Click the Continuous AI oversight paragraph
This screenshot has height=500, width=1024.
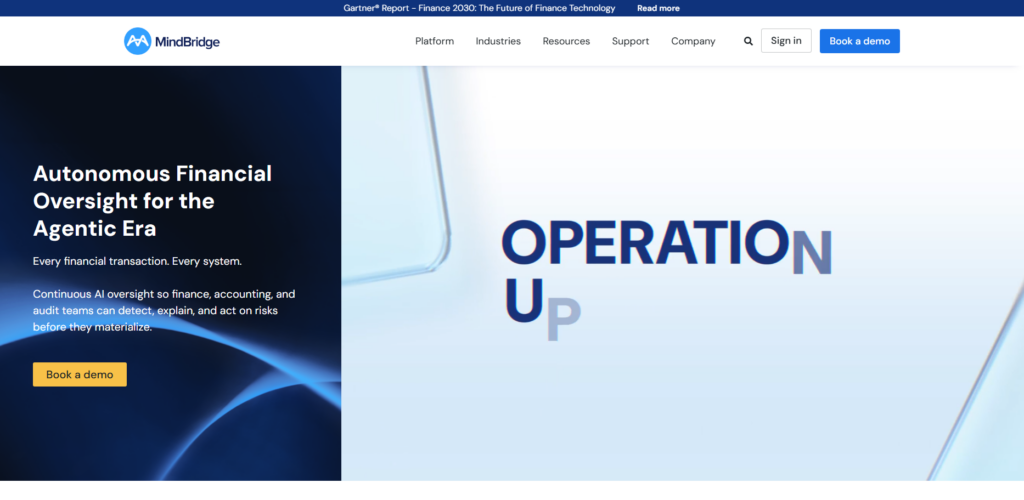(165, 310)
